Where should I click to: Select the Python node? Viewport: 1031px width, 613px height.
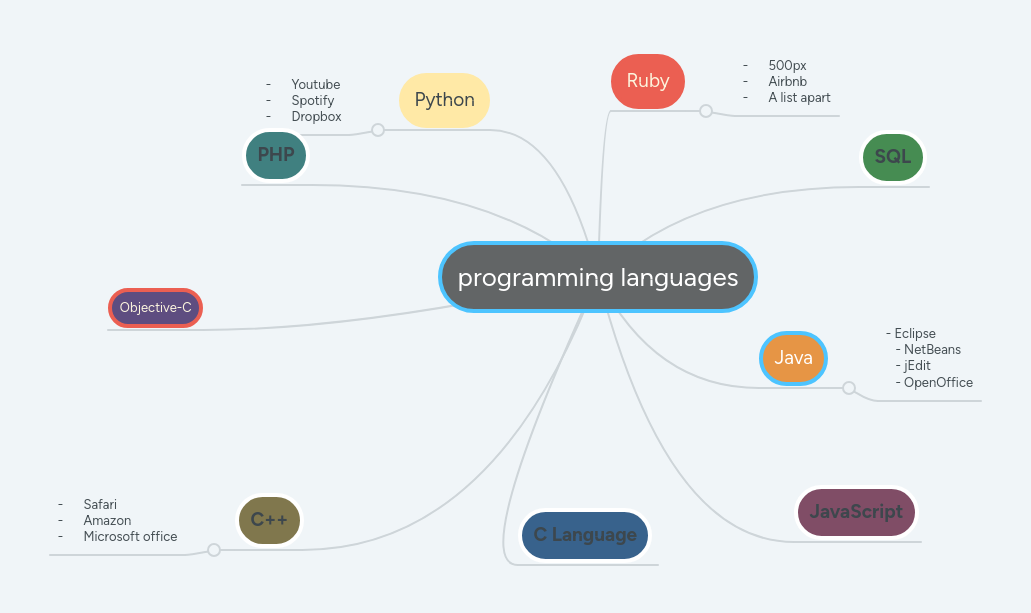pos(444,100)
